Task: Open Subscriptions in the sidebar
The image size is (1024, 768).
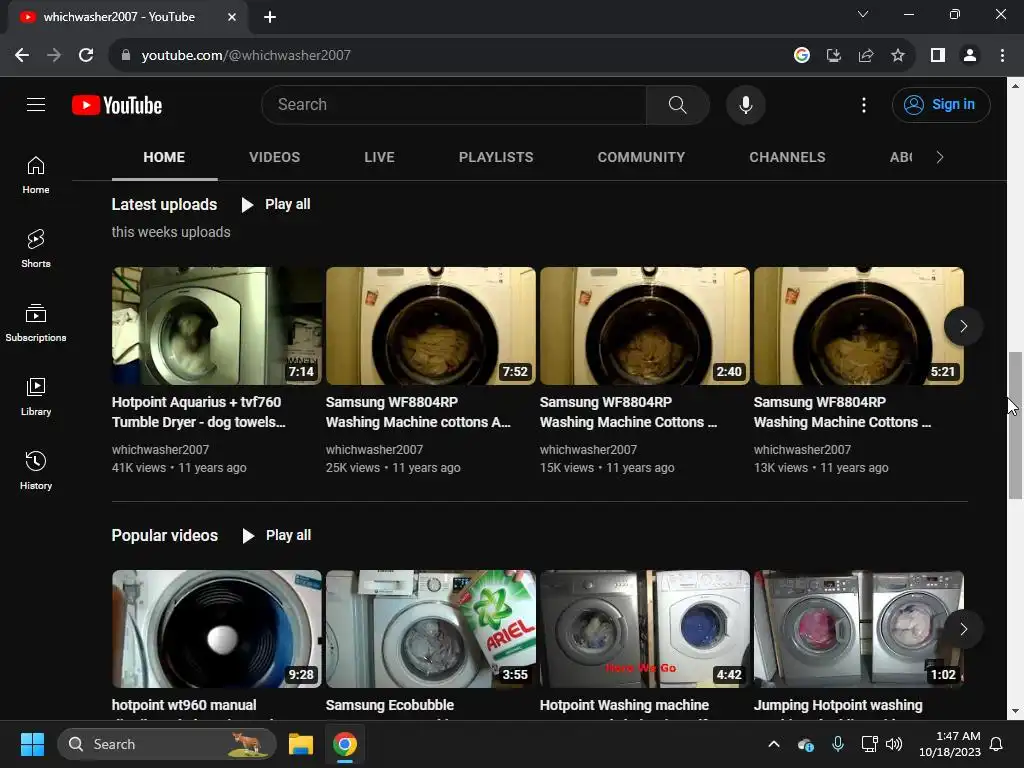Action: click(x=36, y=323)
